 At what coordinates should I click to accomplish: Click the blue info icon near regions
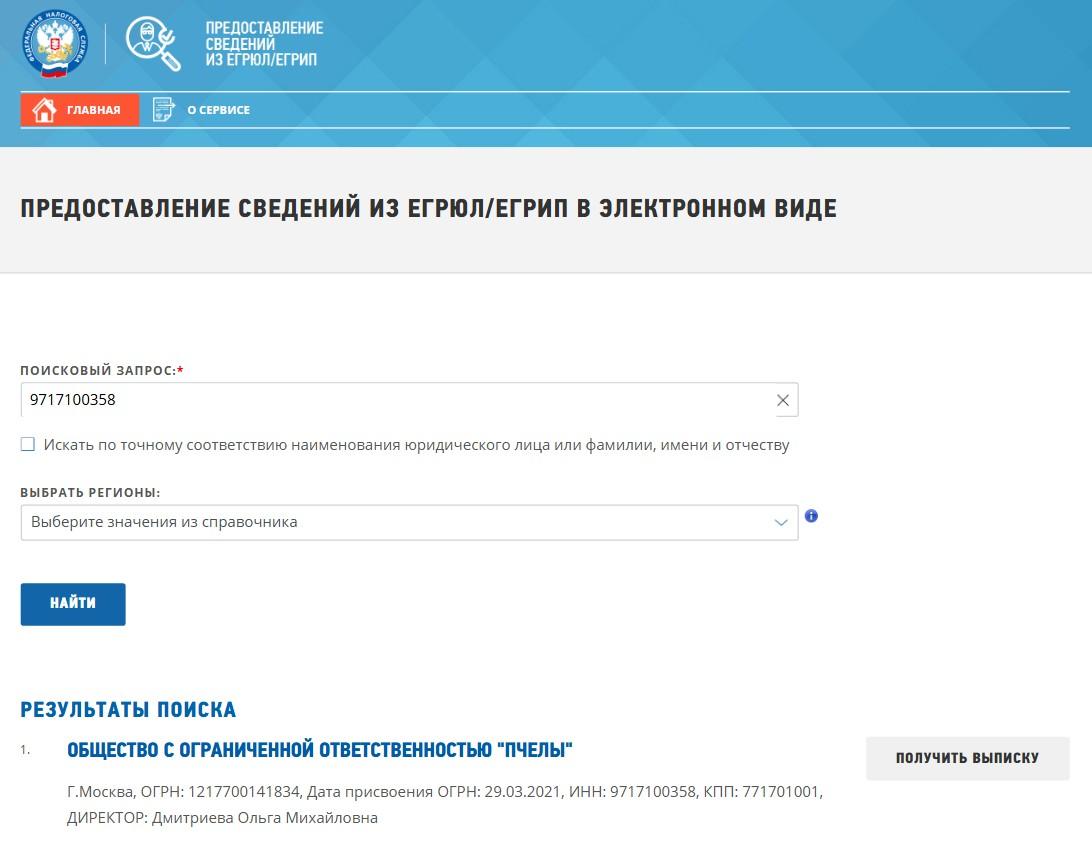point(811,516)
